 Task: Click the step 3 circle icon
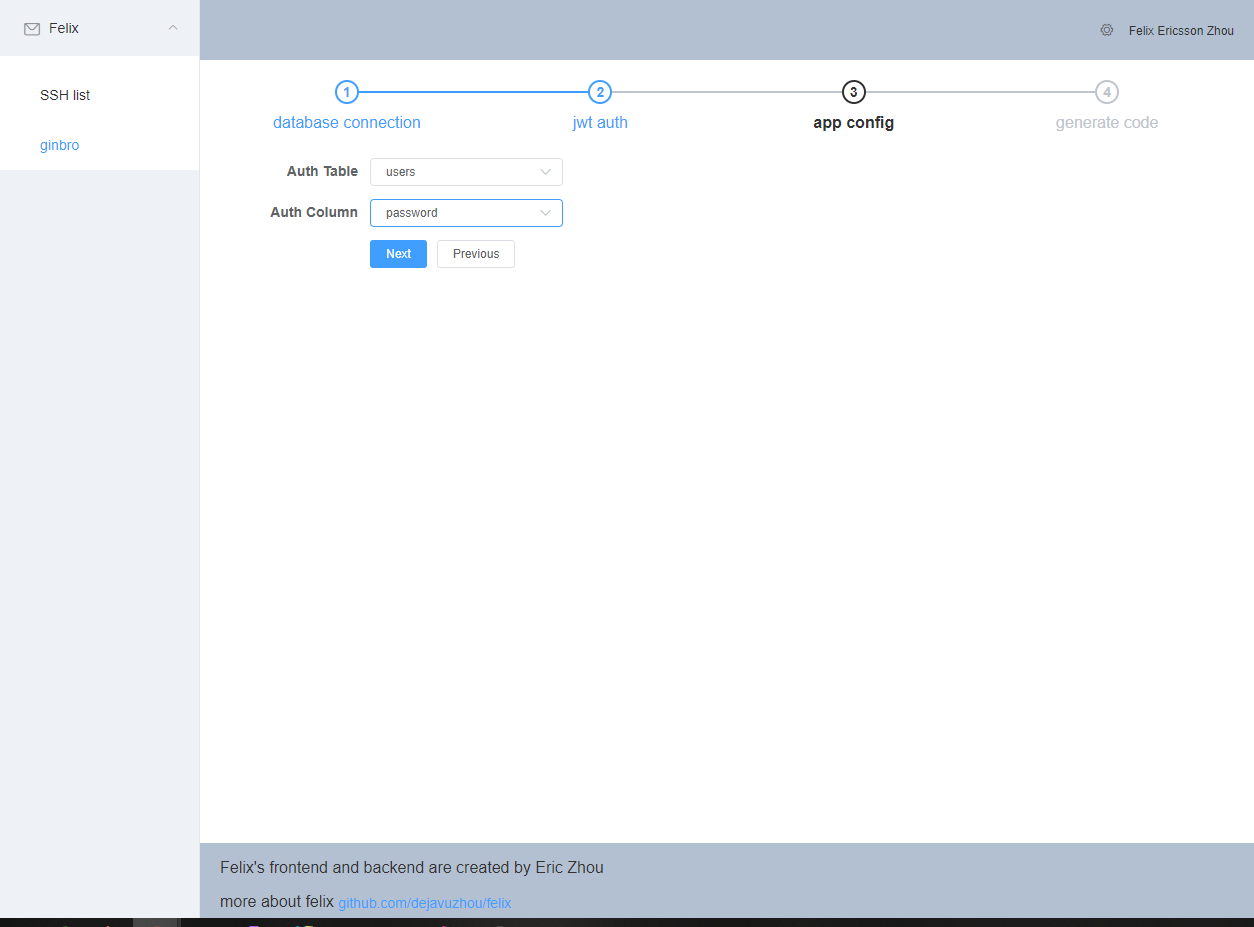coord(853,92)
